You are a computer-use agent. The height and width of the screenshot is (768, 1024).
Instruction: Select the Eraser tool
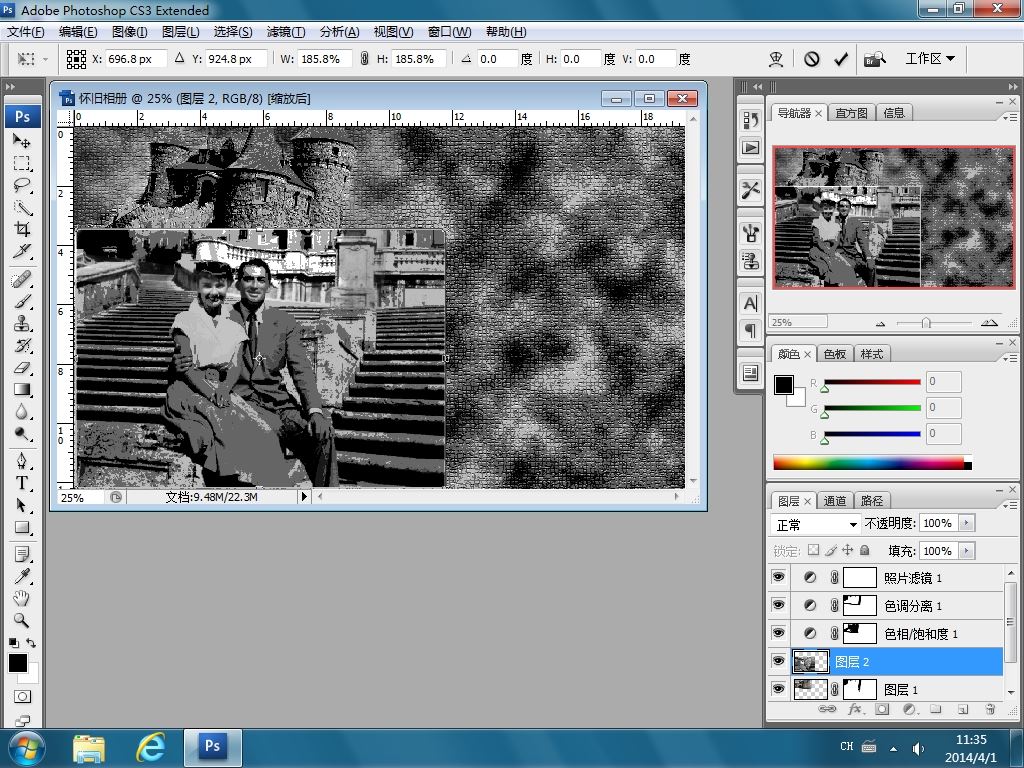21,368
